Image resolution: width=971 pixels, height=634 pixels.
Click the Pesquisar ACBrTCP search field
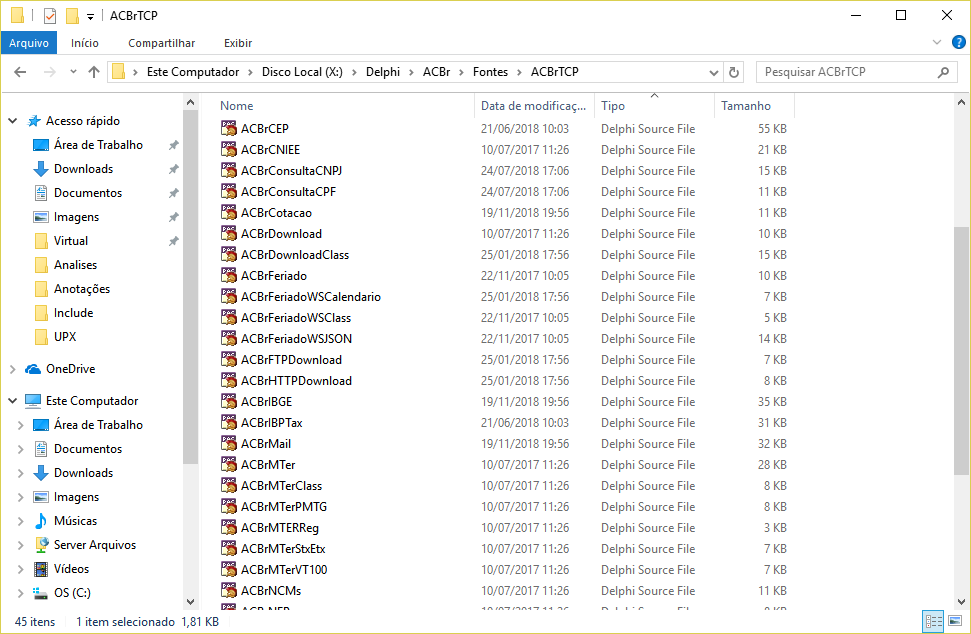[848, 72]
